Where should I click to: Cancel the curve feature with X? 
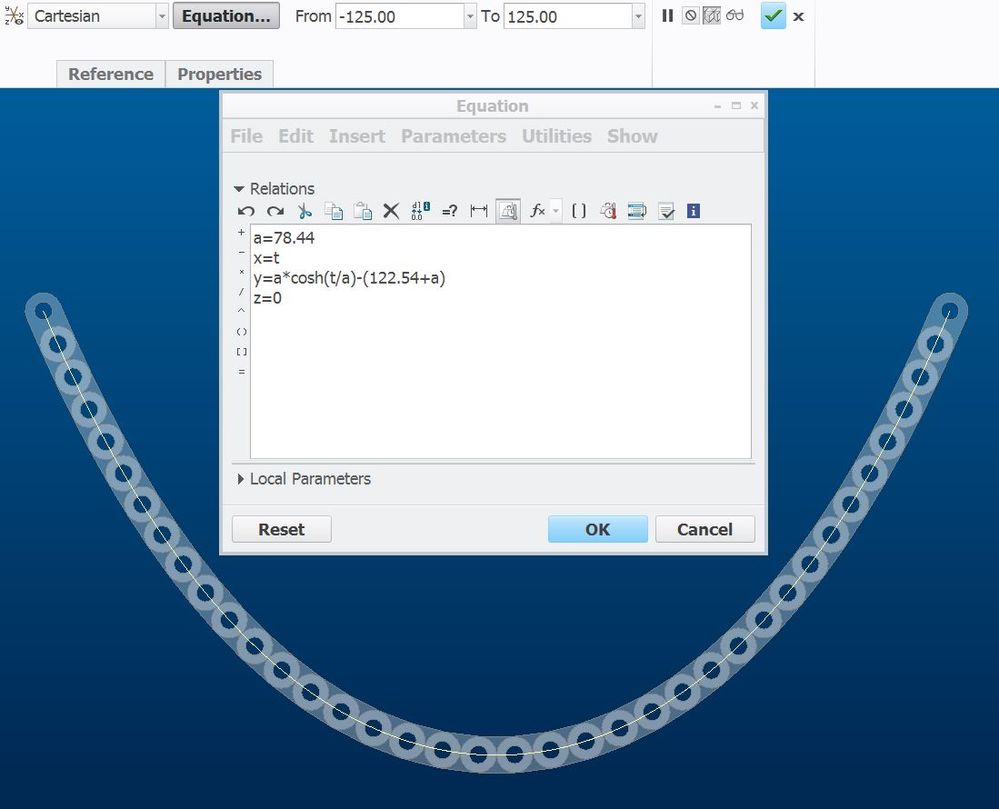pos(798,17)
